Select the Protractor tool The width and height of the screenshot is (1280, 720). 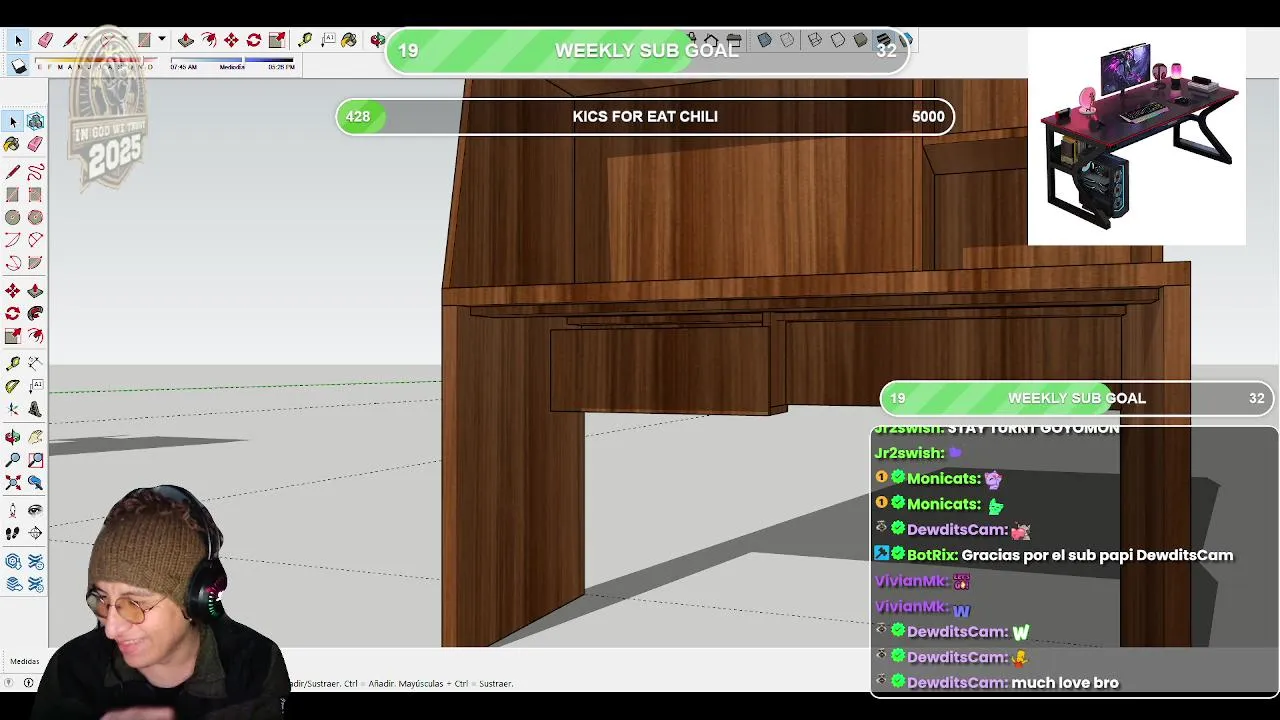(13, 386)
